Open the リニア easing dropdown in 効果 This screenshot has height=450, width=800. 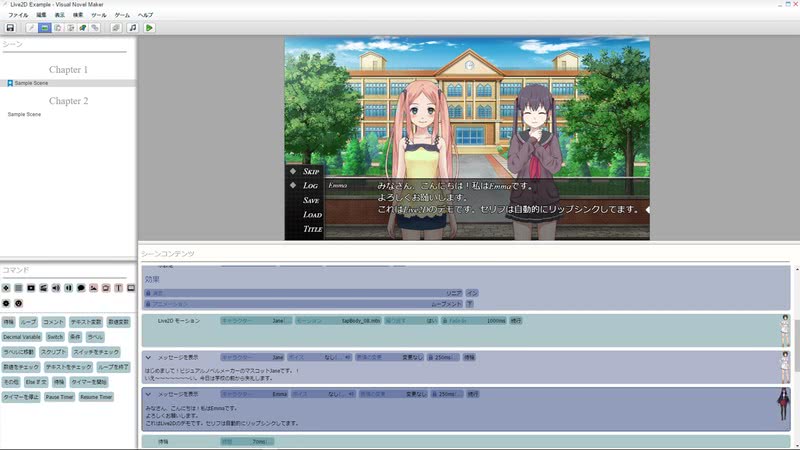click(303, 293)
